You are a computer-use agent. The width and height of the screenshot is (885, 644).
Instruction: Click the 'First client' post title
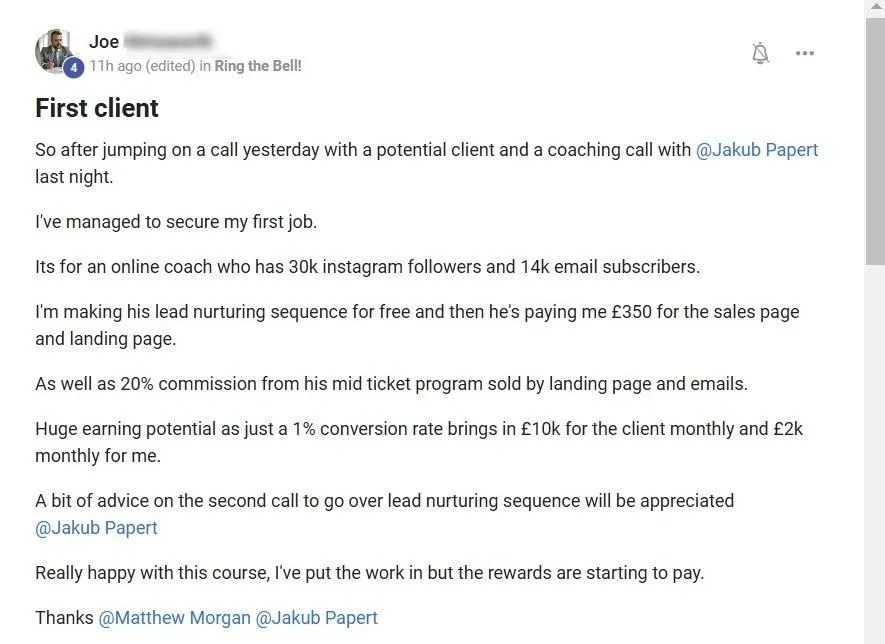97,108
